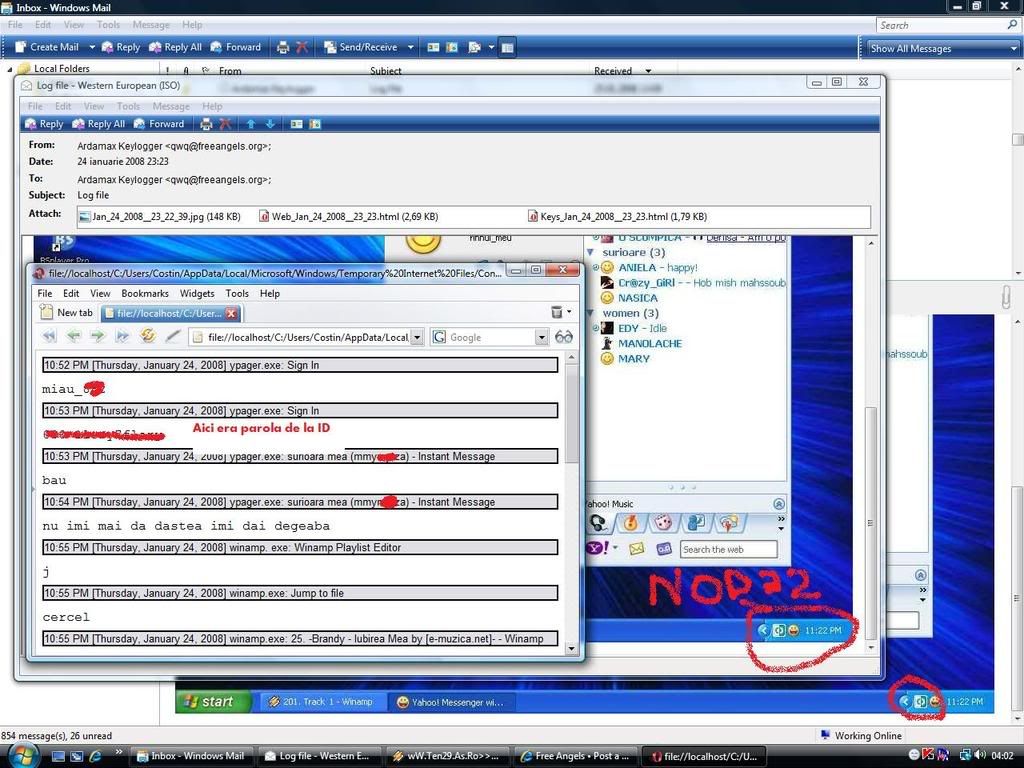
Task: Expand the Opera address bar dropdown
Action: [417, 338]
